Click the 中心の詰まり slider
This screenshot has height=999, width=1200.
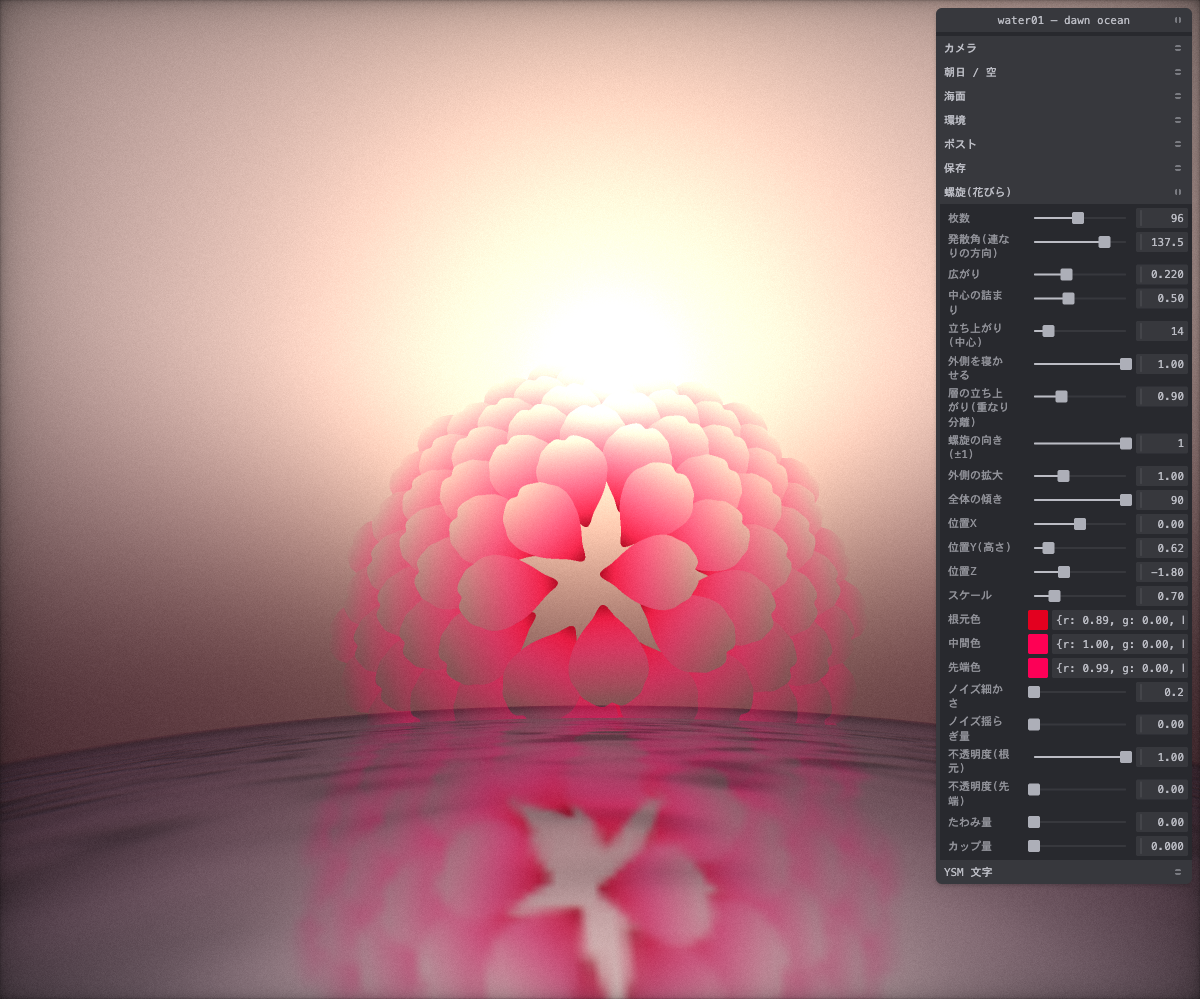1080,298
